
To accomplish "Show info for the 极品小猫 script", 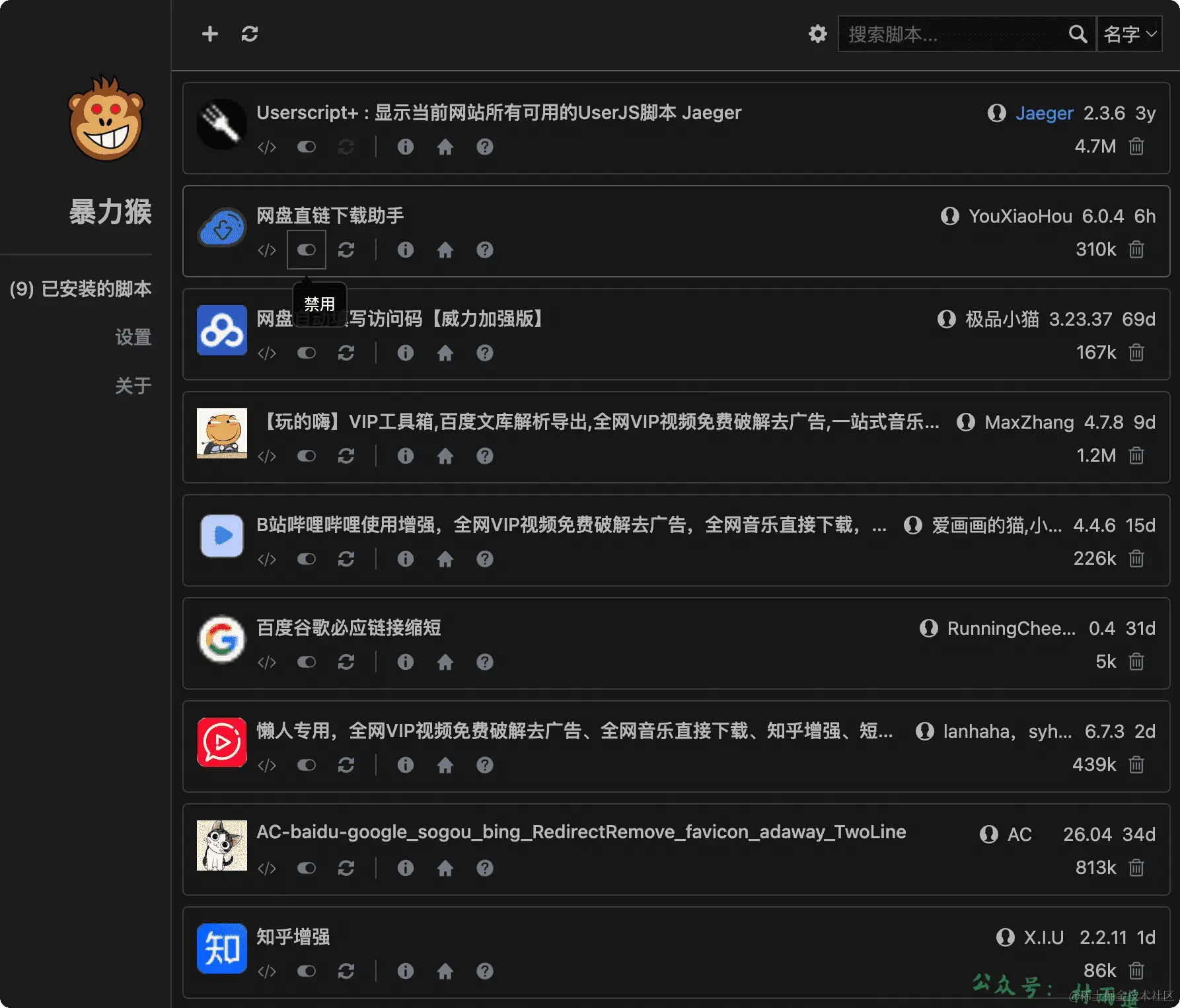I will [x=406, y=353].
